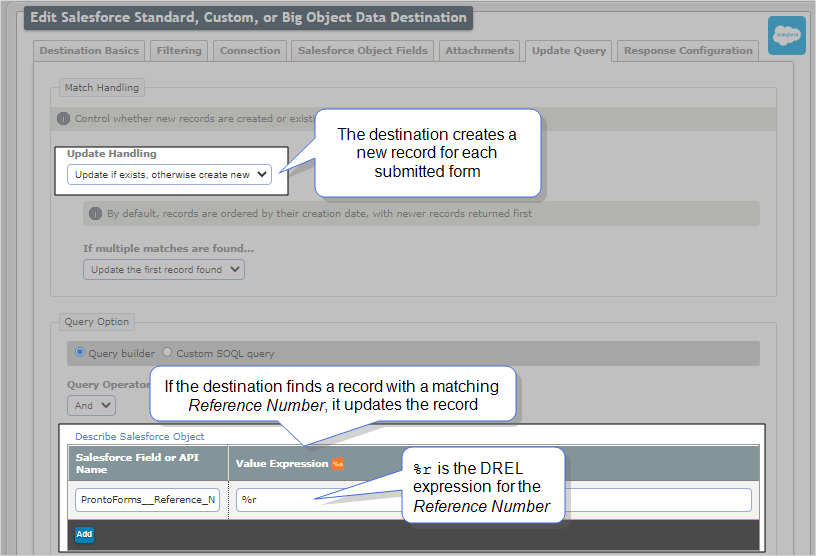The height and width of the screenshot is (556, 816).
Task: Click the info icon beside By default, records
Action: [x=95, y=213]
